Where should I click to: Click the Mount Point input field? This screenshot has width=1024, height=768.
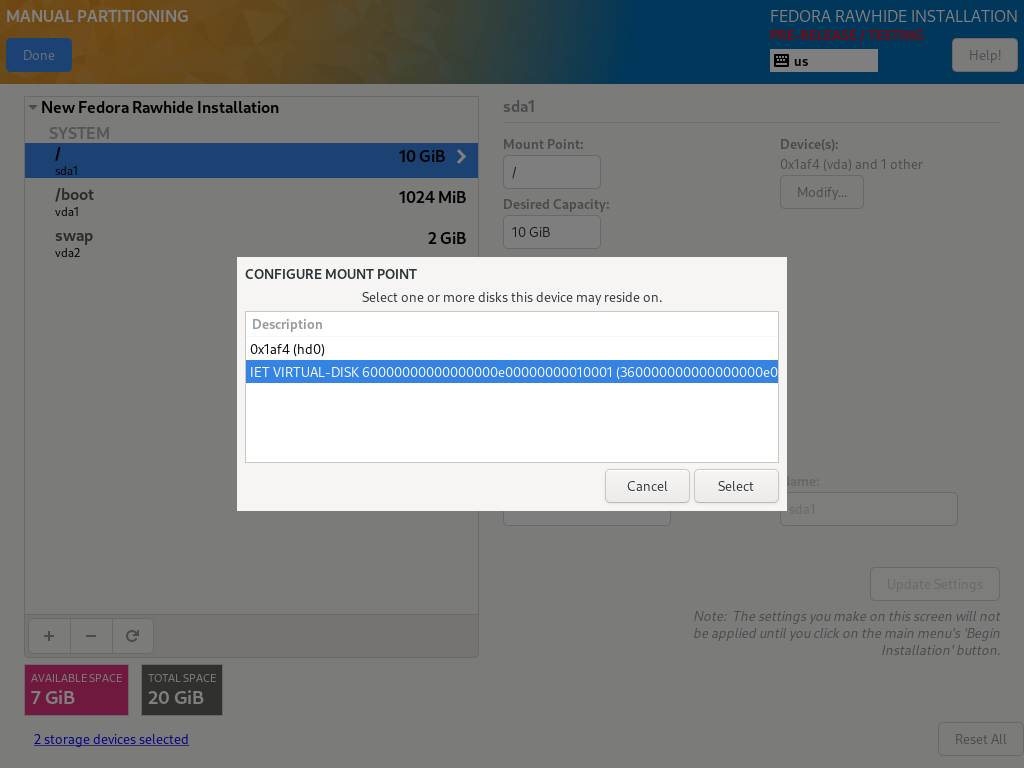click(552, 172)
